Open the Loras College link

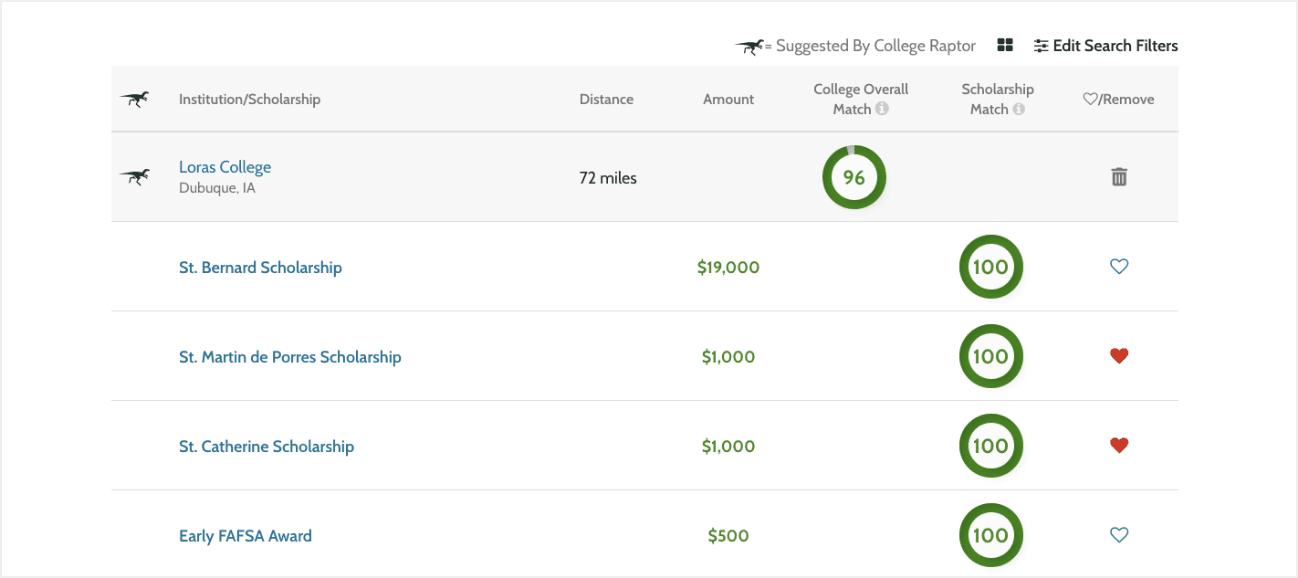click(224, 166)
